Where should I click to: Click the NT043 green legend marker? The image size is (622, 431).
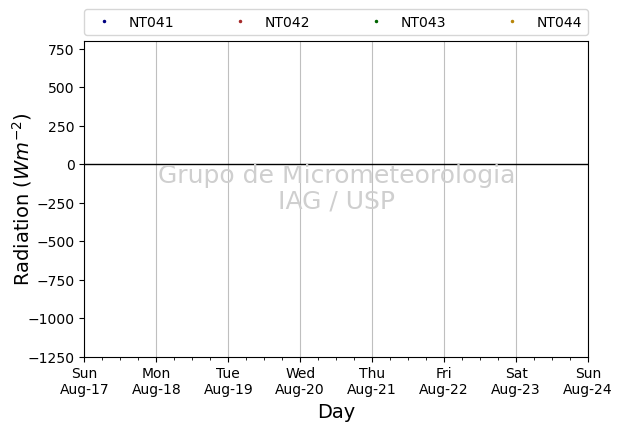(376, 22)
